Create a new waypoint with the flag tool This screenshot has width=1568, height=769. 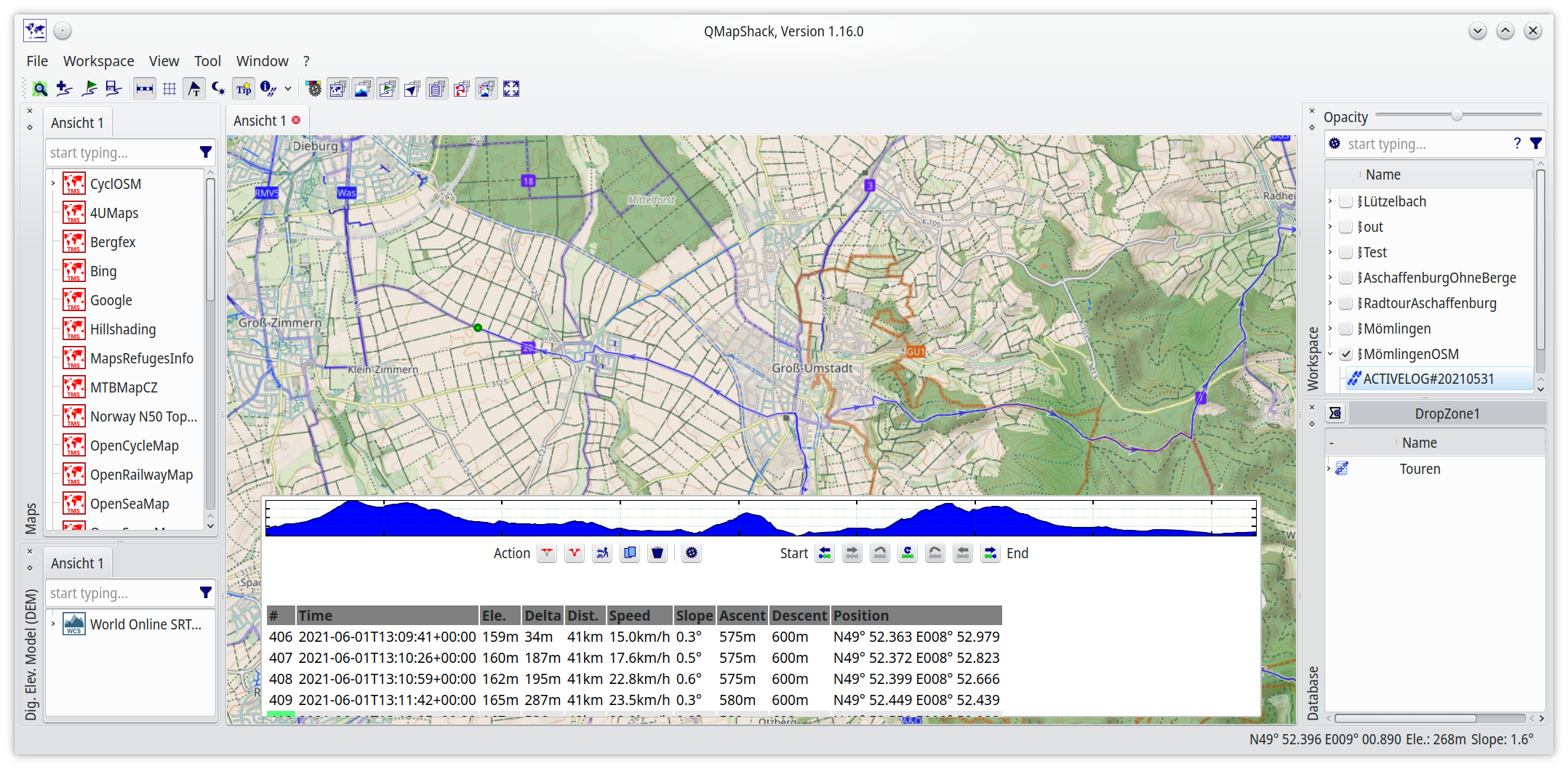coord(89,88)
